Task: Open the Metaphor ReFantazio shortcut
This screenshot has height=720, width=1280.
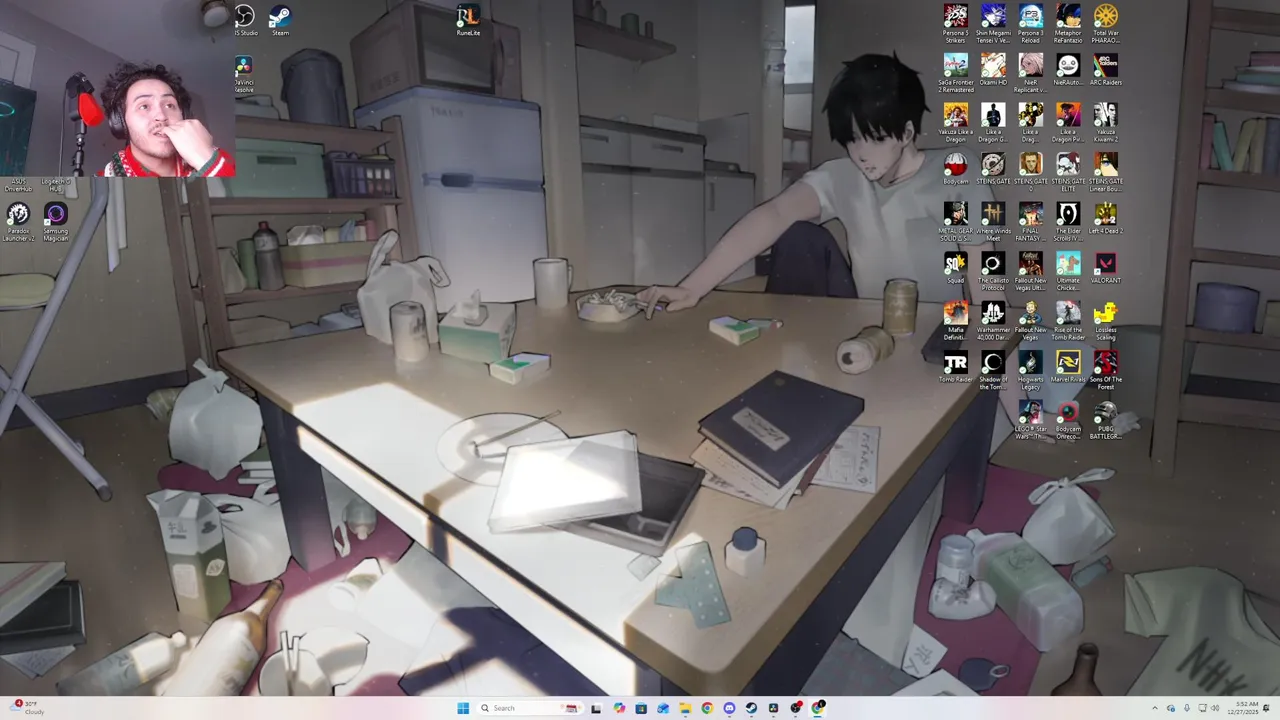Action: (x=1068, y=22)
